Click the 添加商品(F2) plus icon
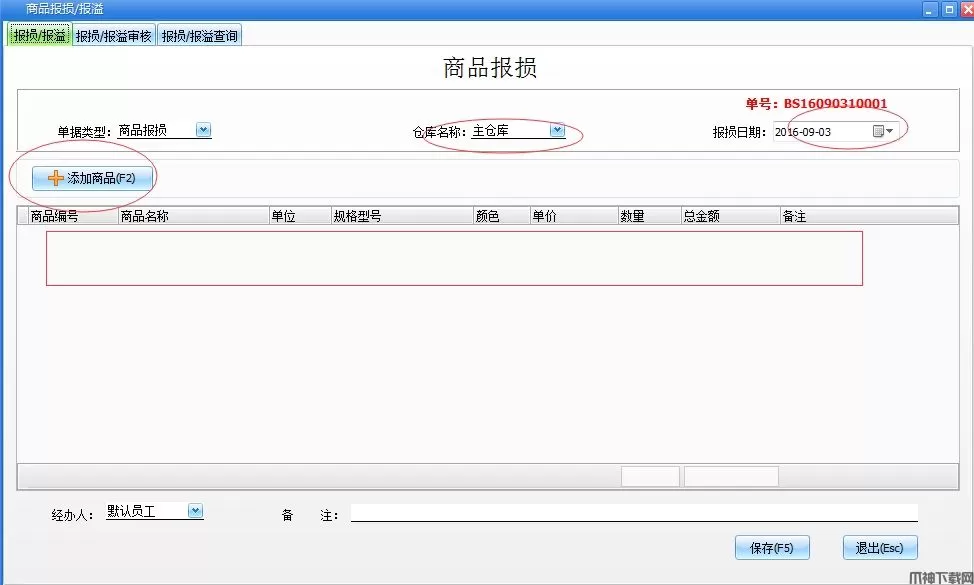Screen dimensions: 974x585 click(x=55, y=178)
